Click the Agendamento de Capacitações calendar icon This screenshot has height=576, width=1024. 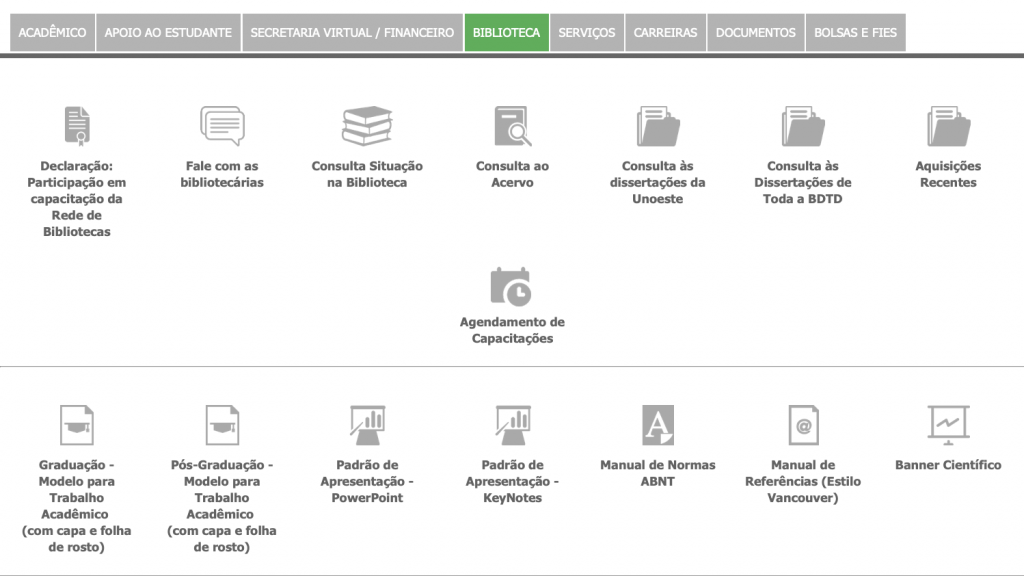coord(512,286)
